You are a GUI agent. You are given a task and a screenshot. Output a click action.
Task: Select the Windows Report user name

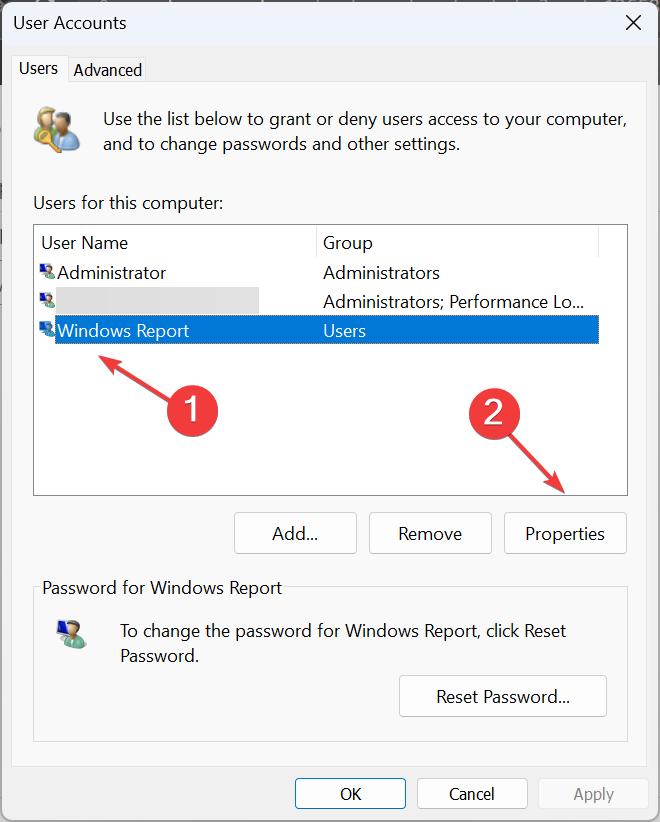tap(123, 330)
